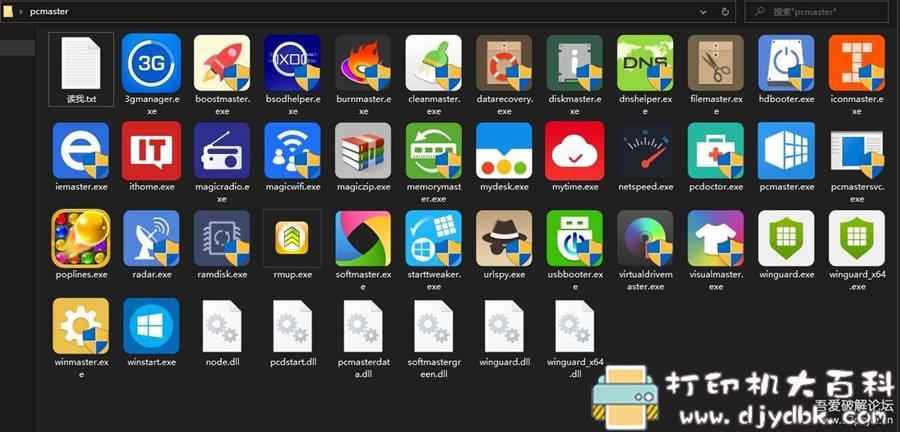Select the pcmaster.exe blue icon
This screenshot has height=432, width=900.
[786, 150]
